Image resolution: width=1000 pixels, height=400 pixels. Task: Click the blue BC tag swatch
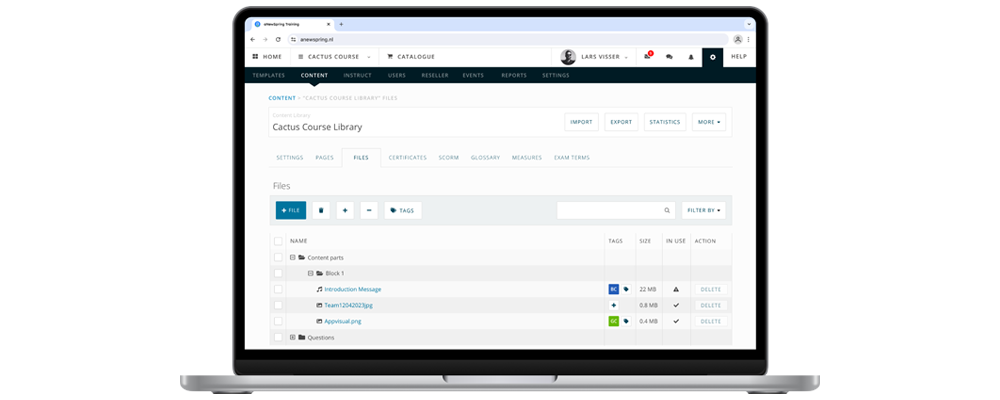click(x=614, y=289)
